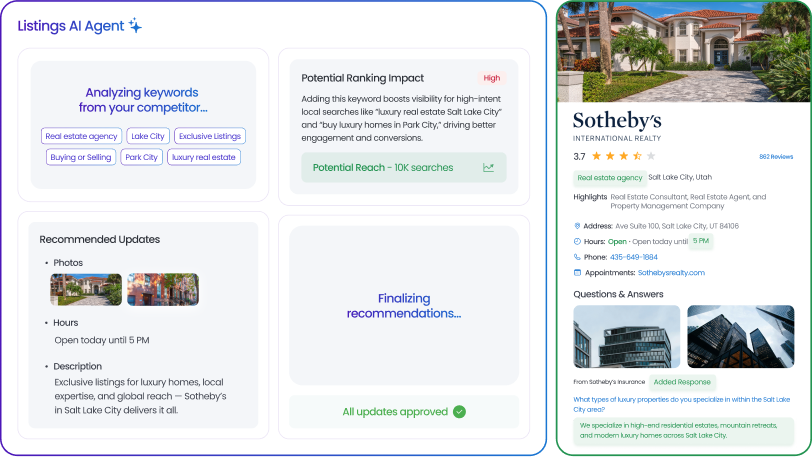Click the Description bullet label
Viewport: 812px width, 457px height.
pyautogui.click(x=77, y=366)
